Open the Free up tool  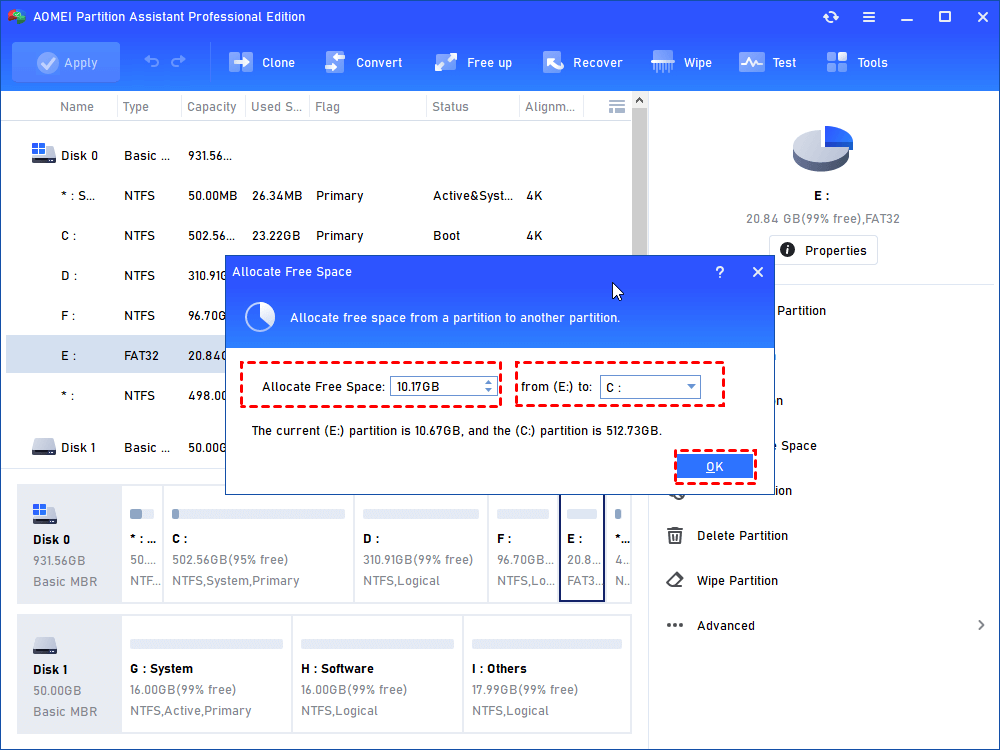click(x=473, y=62)
